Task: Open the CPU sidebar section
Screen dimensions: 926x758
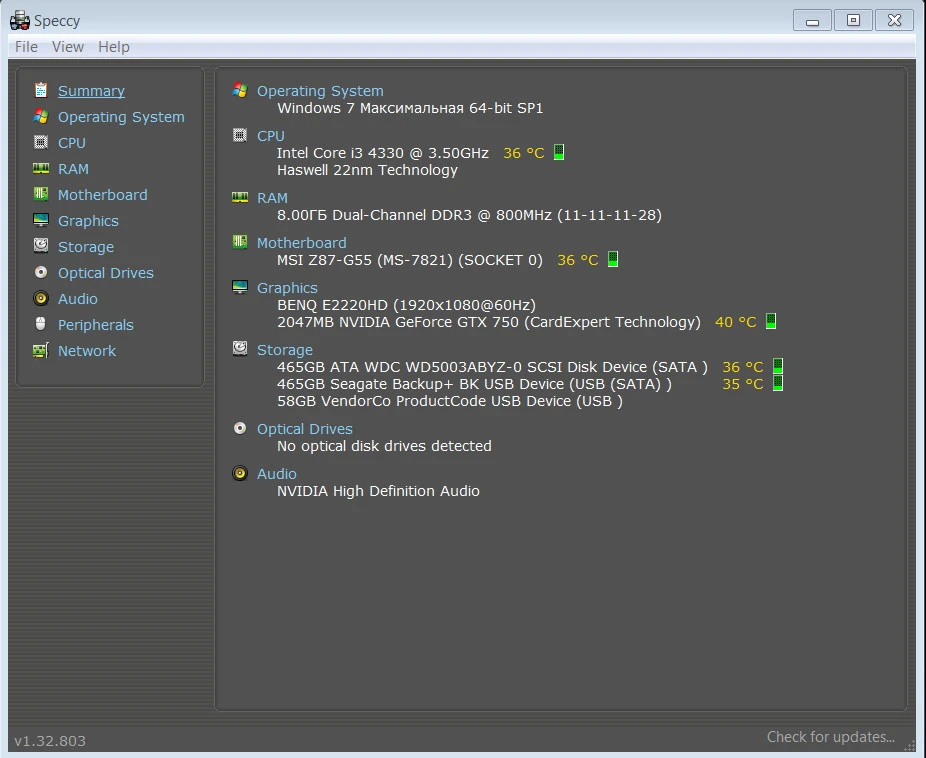Action: (x=71, y=143)
